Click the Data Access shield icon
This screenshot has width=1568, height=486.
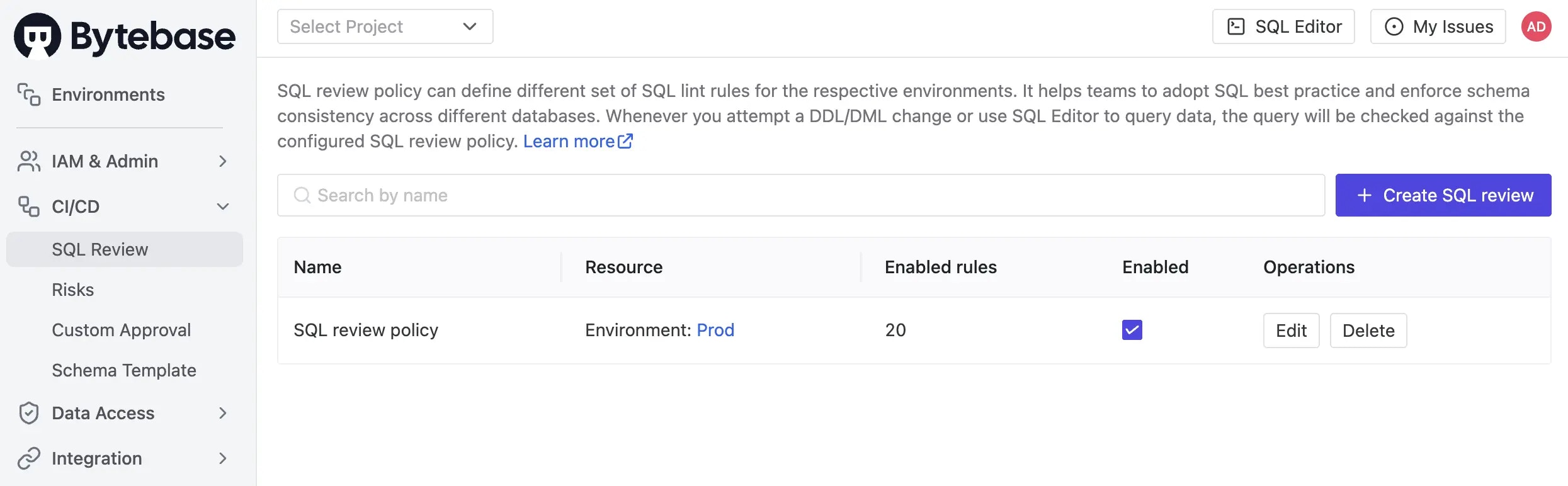(x=29, y=413)
